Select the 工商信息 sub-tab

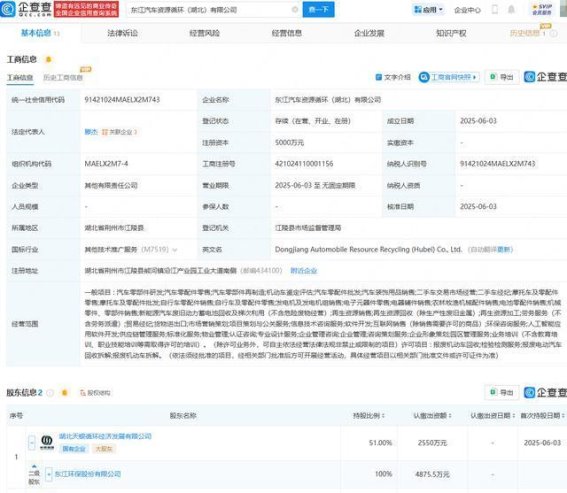coord(20,77)
